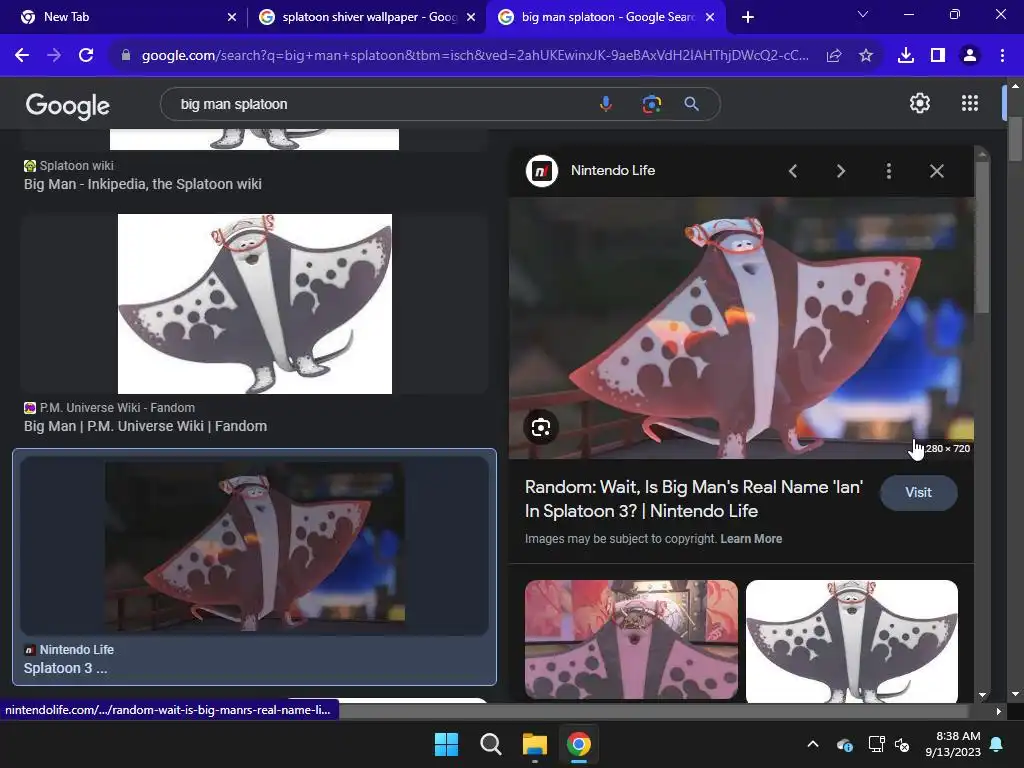Open File Explorer from the taskbar

[534, 744]
